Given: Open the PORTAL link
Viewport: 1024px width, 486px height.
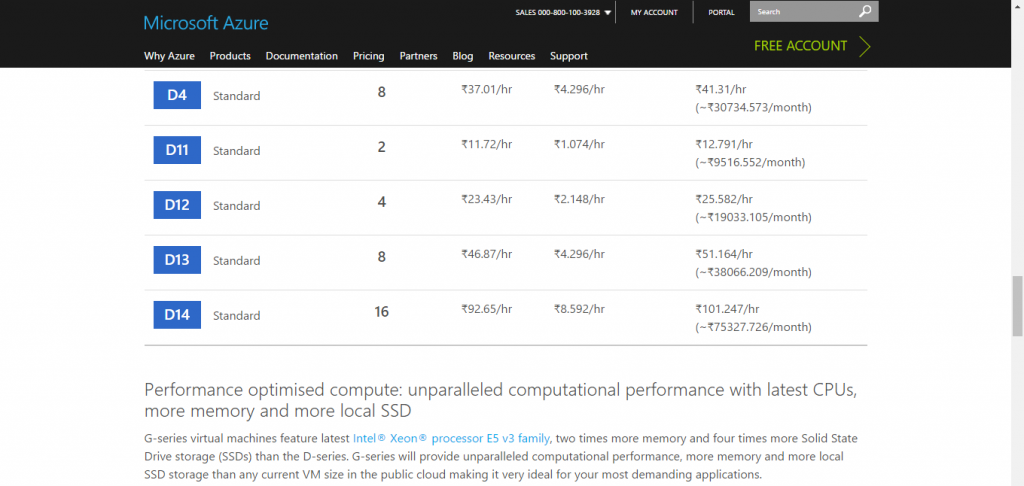Looking at the screenshot, I should tap(721, 13).
